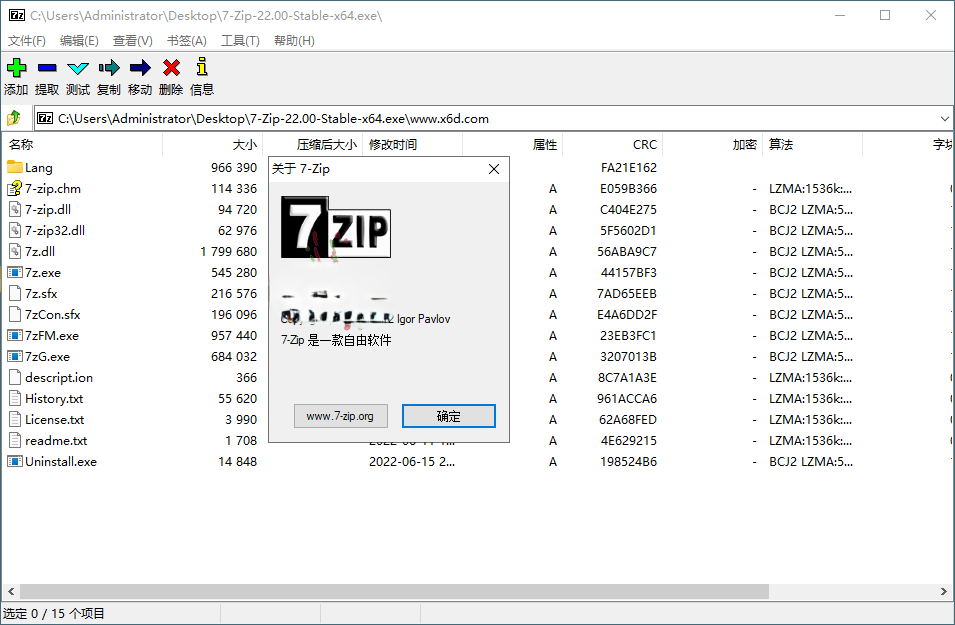Screen dimensions: 955x625
Task: Click the History.txt document icon
Action: (x=15, y=398)
